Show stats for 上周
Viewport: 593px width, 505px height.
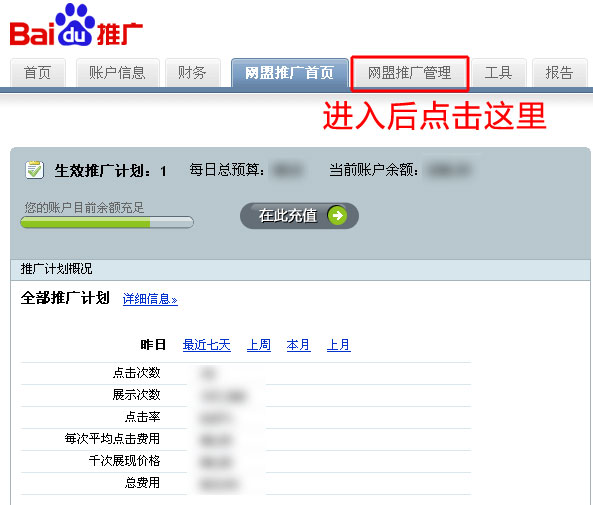coord(259,345)
